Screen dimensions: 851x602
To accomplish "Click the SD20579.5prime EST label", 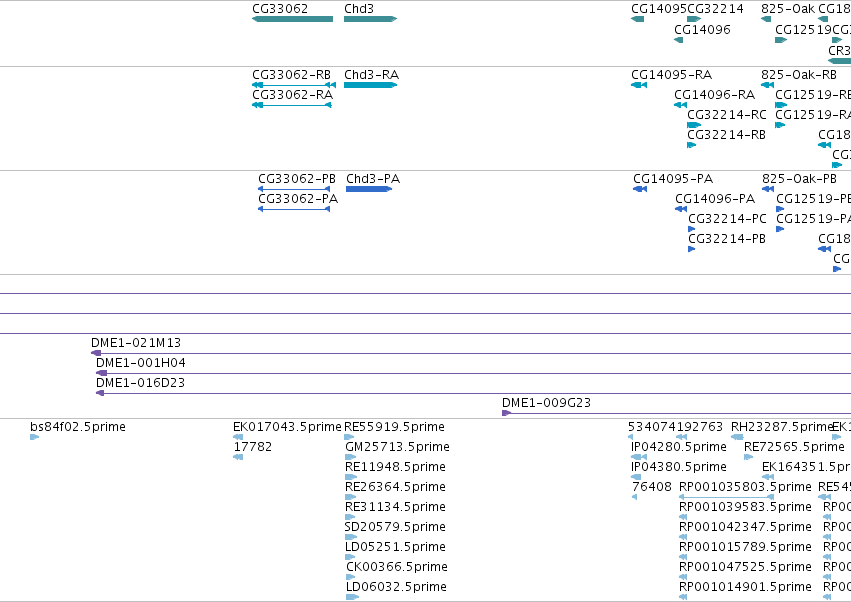I will (395, 527).
